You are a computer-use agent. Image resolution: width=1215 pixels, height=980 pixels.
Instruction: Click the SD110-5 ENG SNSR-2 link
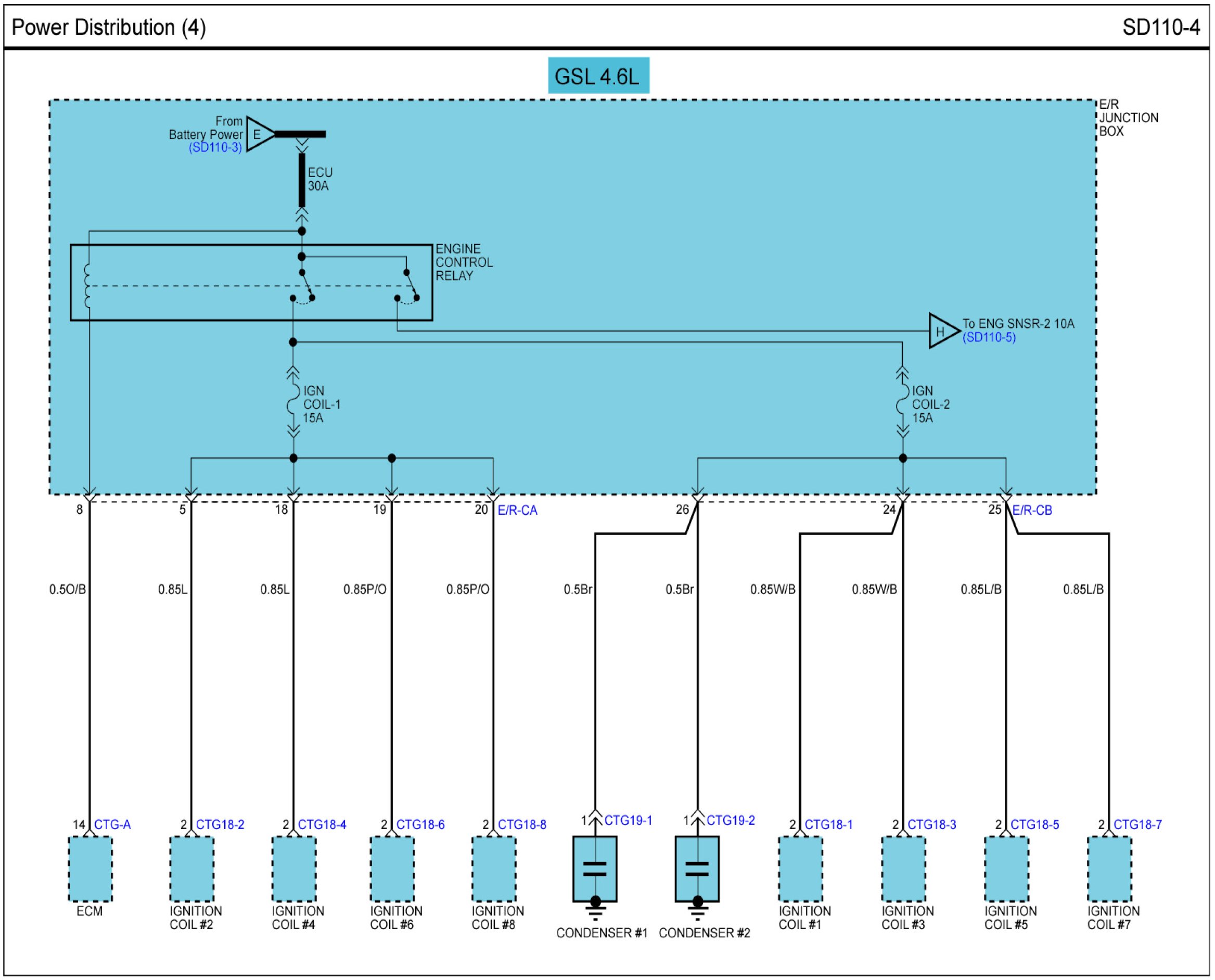(989, 338)
